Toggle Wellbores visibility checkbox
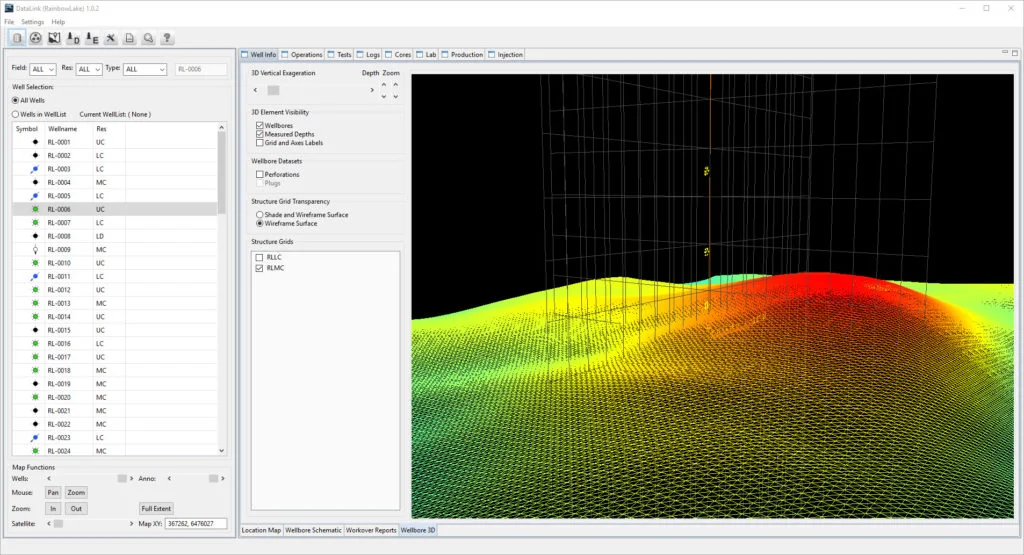The height and width of the screenshot is (555, 1024). [260, 125]
